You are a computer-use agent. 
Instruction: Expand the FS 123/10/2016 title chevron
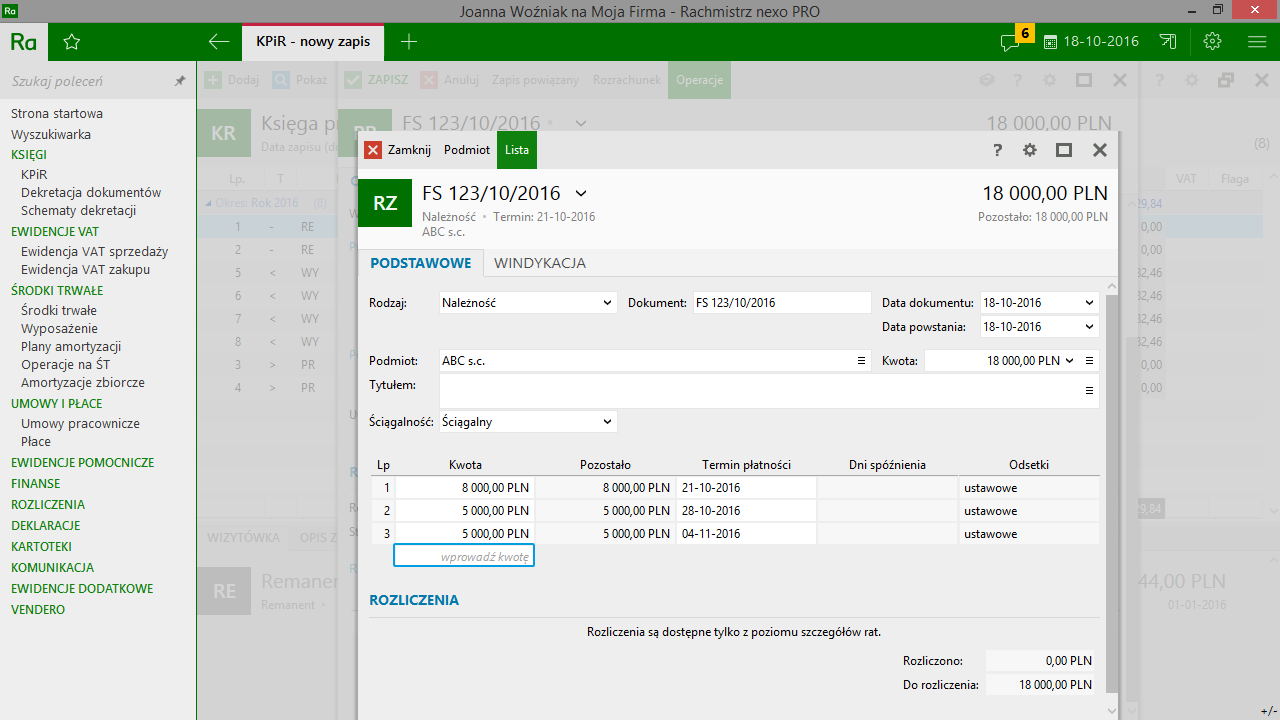point(581,193)
